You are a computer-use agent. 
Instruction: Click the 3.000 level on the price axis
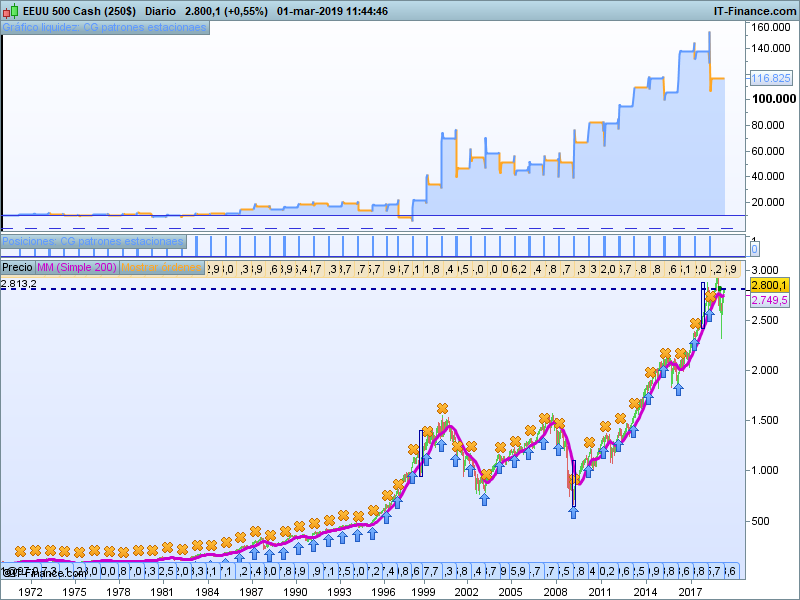[765, 270]
